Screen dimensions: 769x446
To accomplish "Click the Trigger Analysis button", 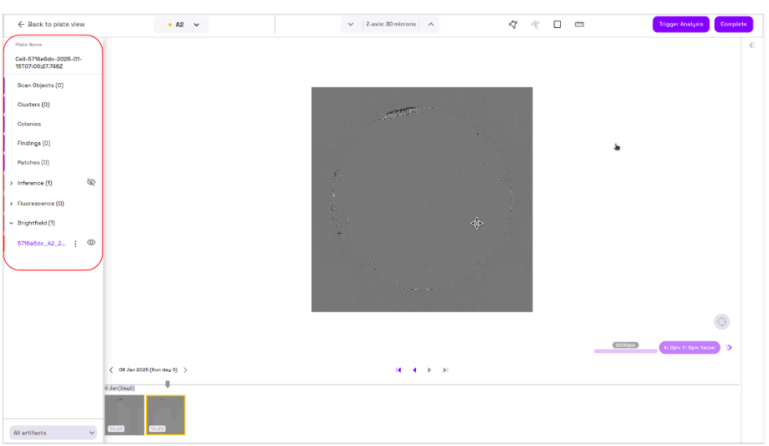I will pyautogui.click(x=680, y=24).
